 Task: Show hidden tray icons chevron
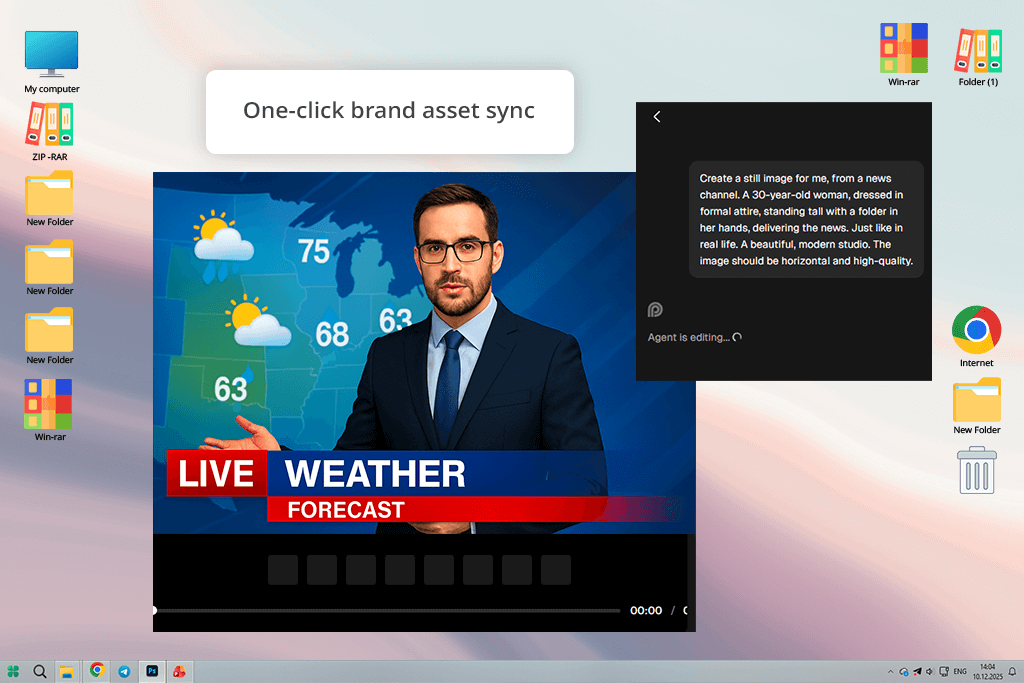point(890,672)
